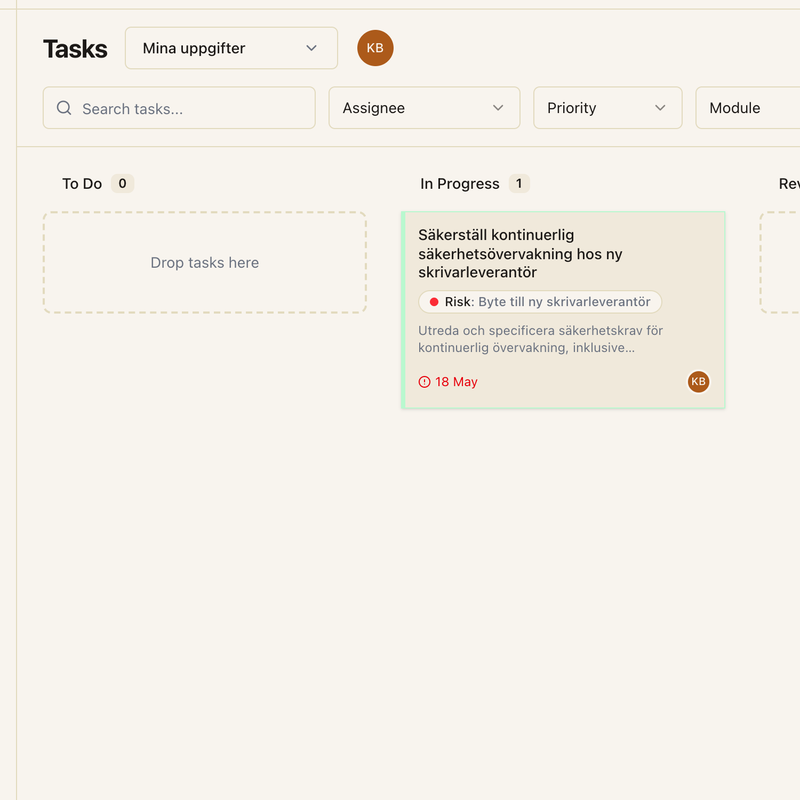Click the Drop tasks here area in To Do
The width and height of the screenshot is (800, 800).
pyautogui.click(x=205, y=262)
